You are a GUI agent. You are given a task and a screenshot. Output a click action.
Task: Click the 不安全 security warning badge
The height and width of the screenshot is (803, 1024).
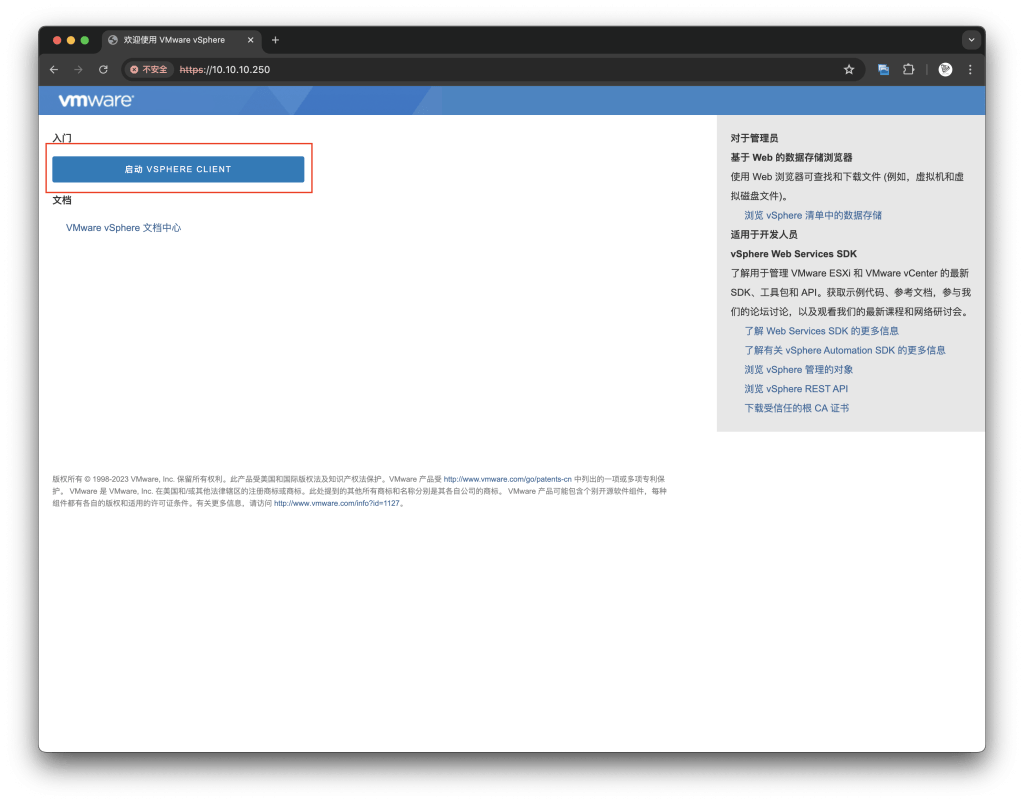coord(149,69)
